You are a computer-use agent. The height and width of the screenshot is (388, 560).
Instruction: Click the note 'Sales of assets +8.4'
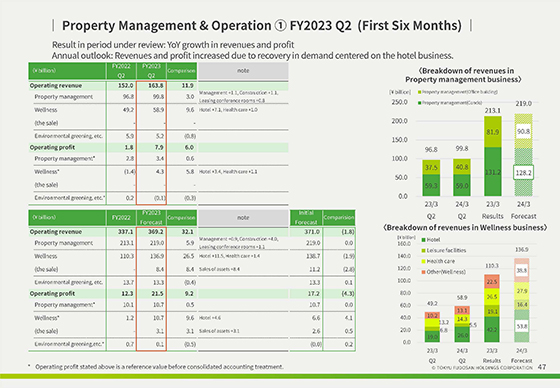[x=219, y=269]
